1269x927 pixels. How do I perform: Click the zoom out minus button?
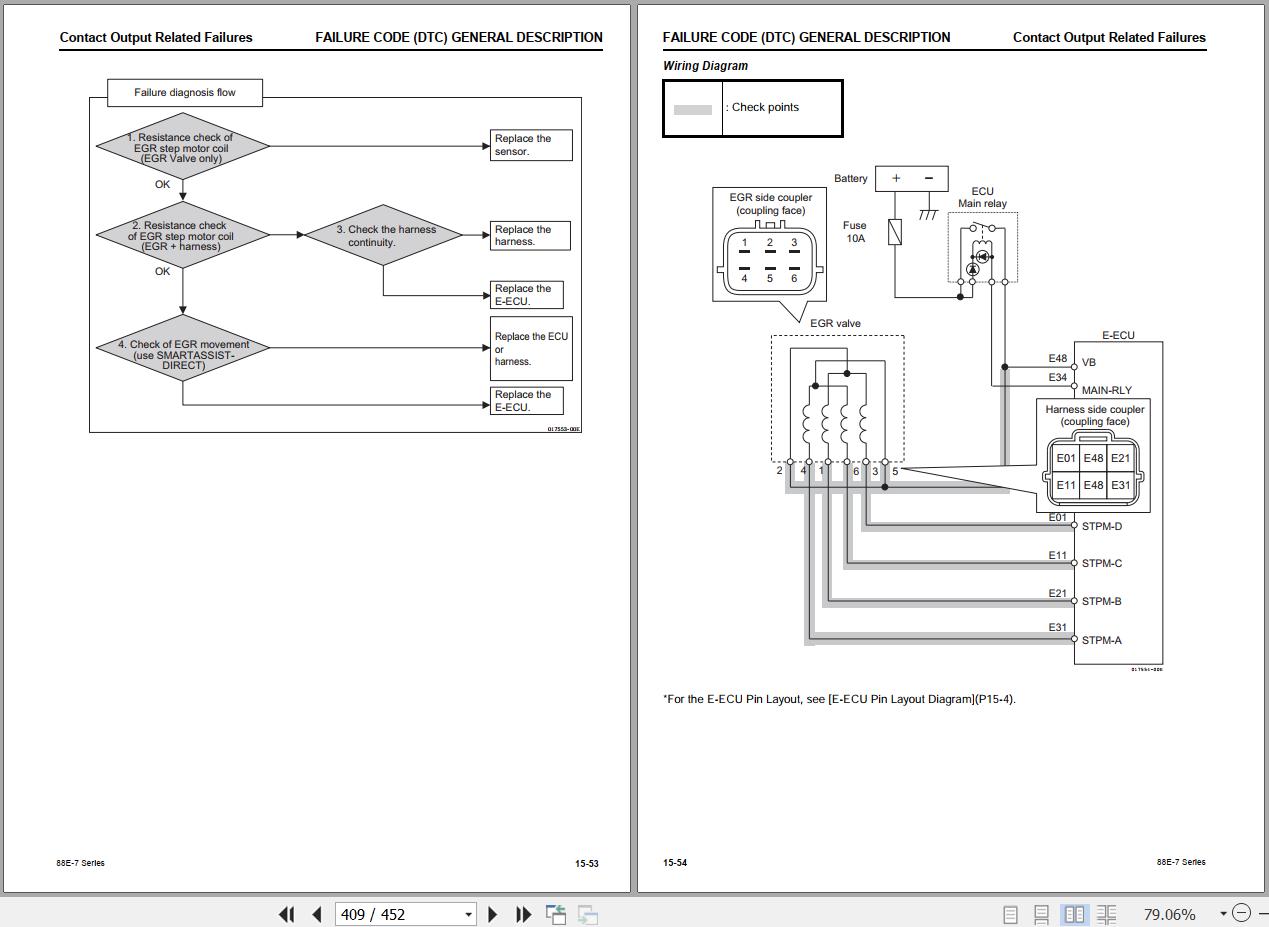[1241, 913]
